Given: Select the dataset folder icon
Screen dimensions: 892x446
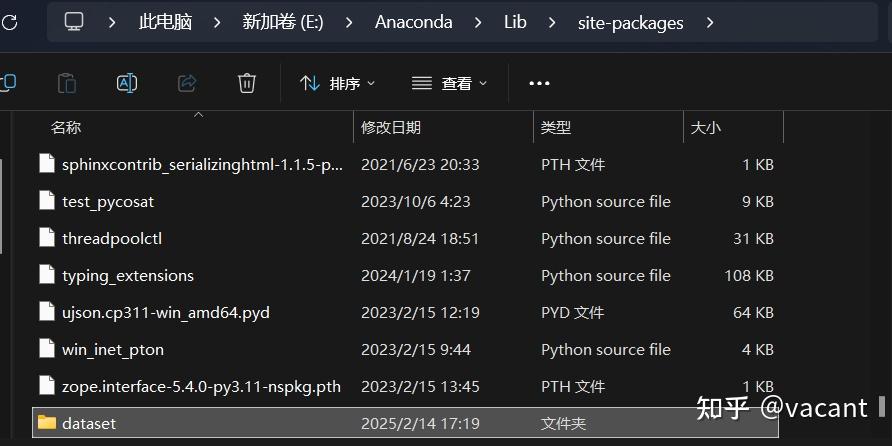Looking at the screenshot, I should click(46, 423).
